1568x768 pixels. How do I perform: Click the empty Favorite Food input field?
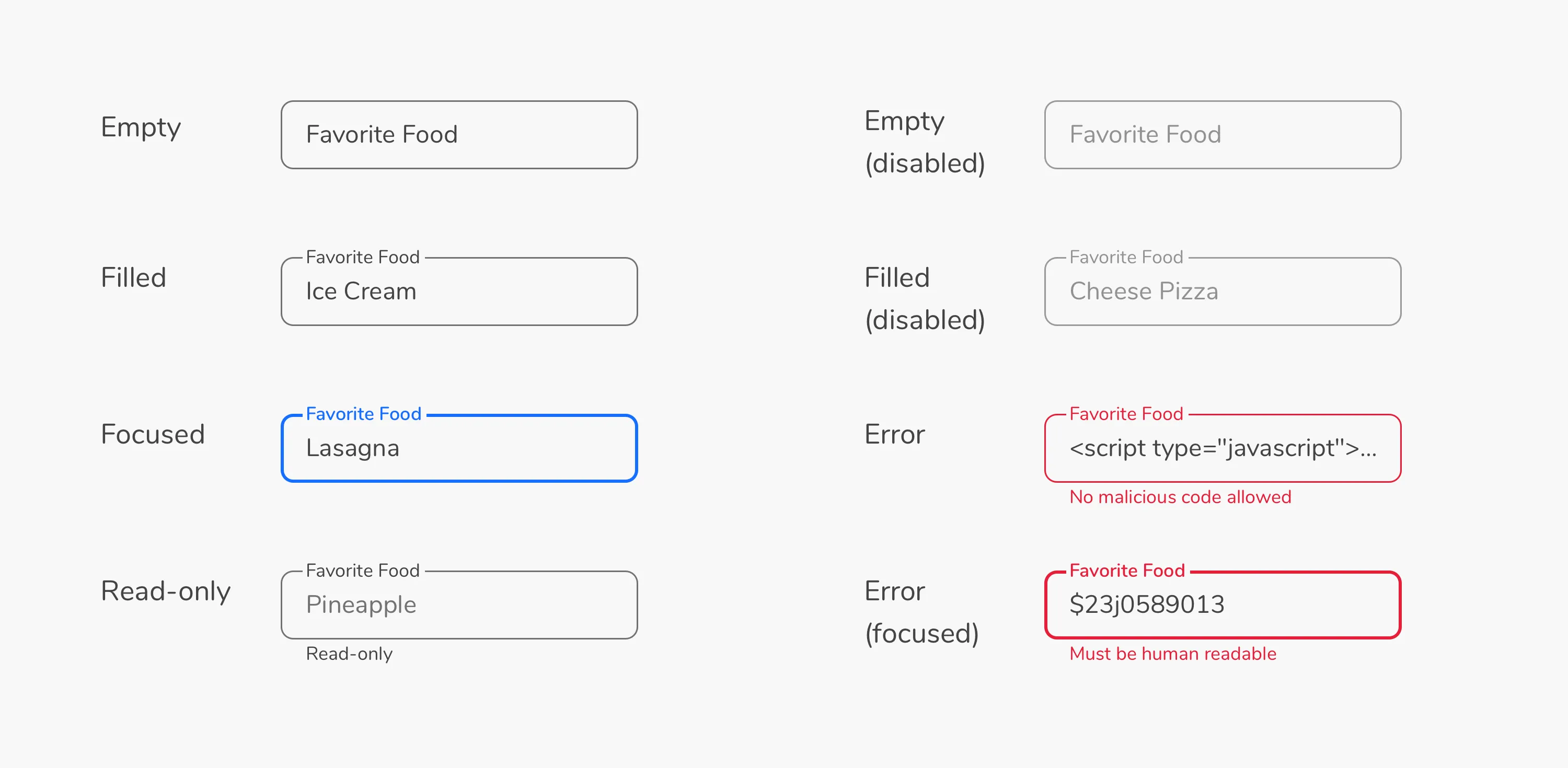459,134
